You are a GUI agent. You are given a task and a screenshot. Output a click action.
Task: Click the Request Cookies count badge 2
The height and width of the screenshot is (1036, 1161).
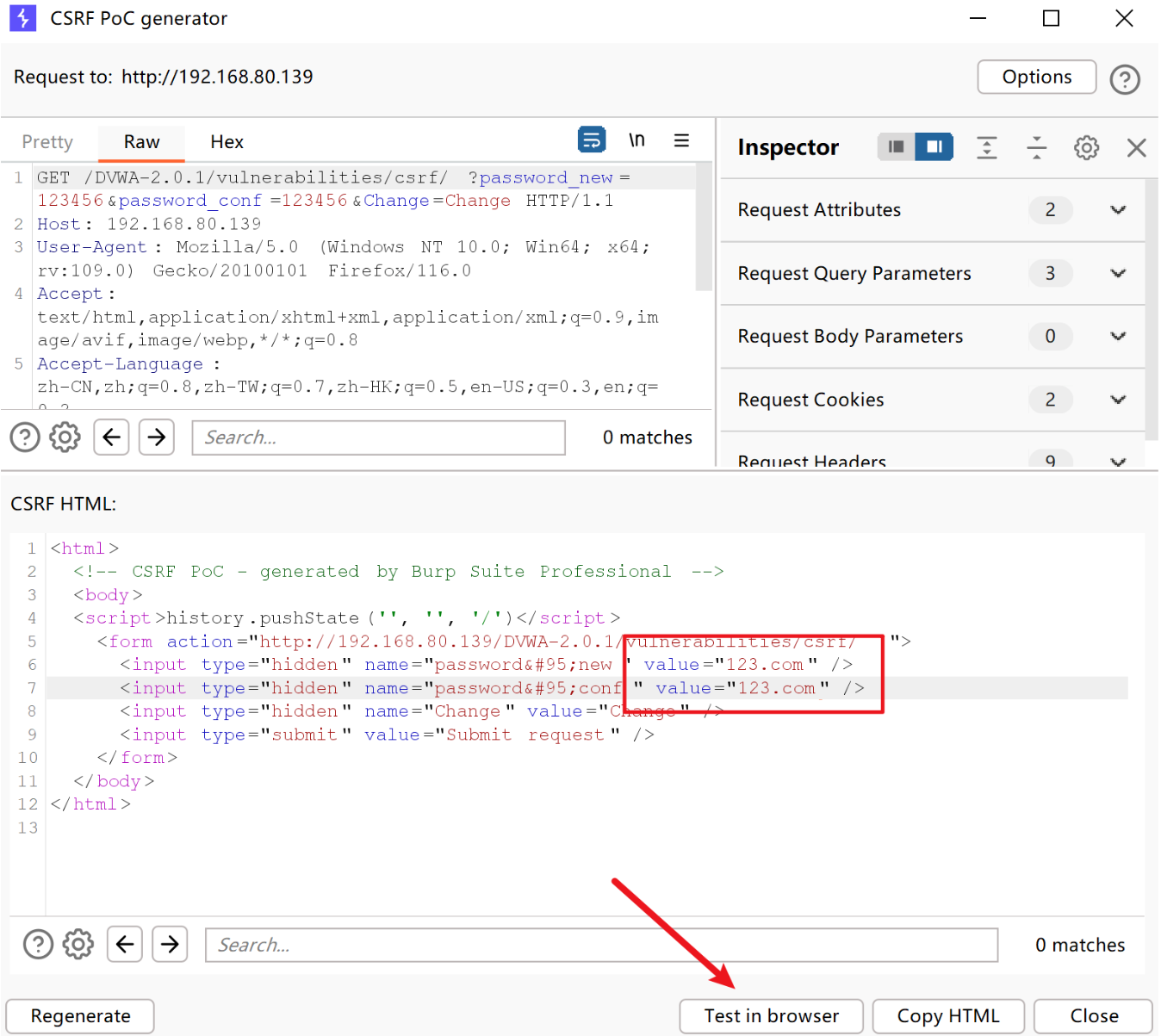click(1050, 400)
